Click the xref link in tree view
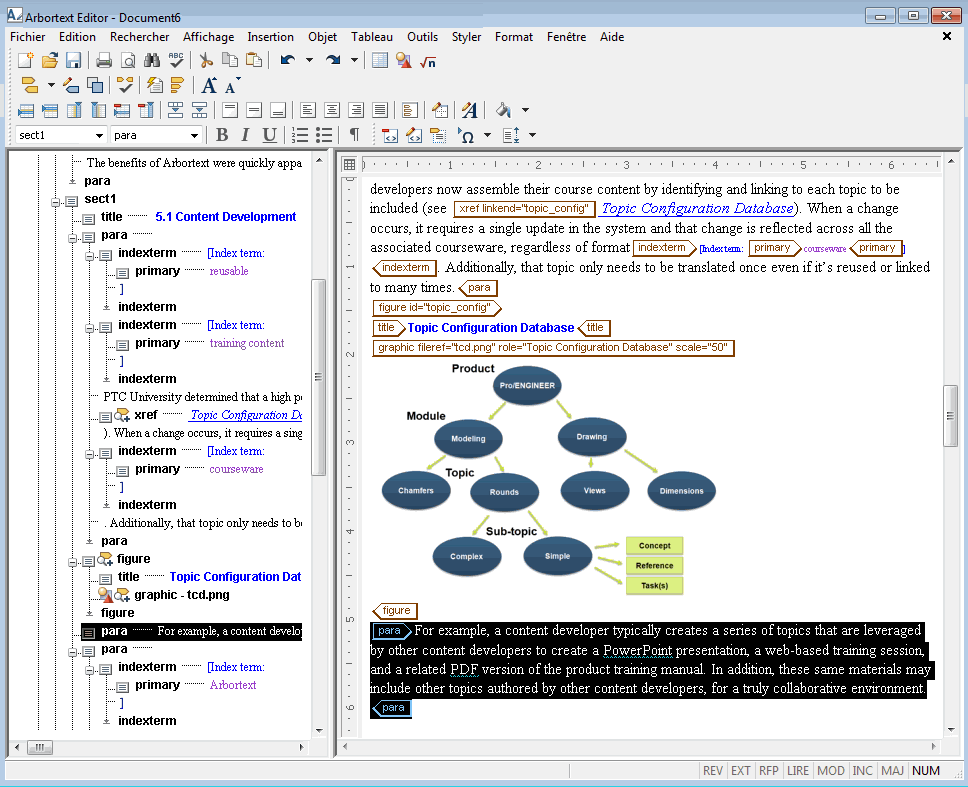The width and height of the screenshot is (968, 787). [x=246, y=415]
